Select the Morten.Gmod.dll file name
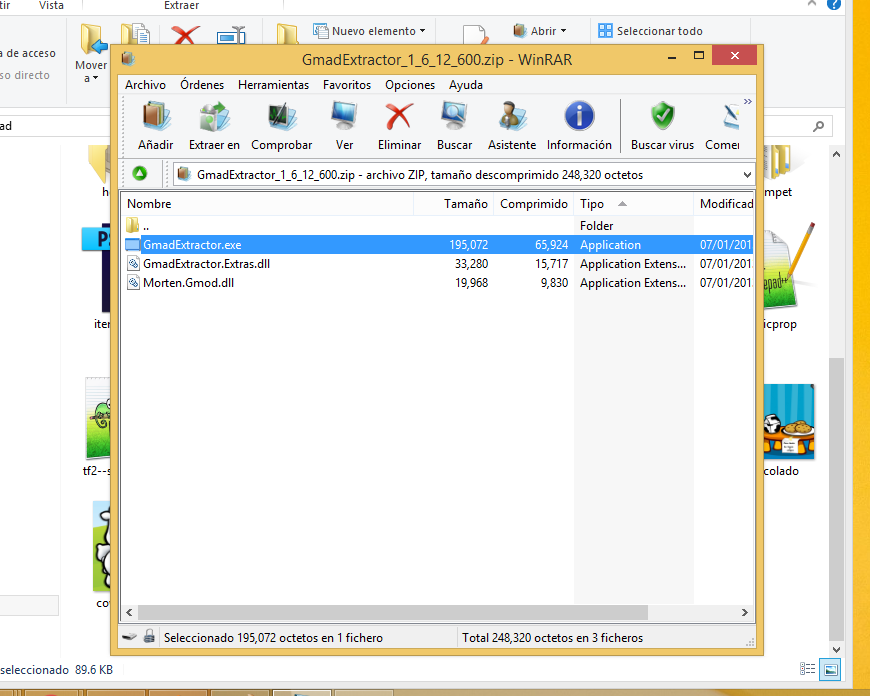 coord(189,283)
